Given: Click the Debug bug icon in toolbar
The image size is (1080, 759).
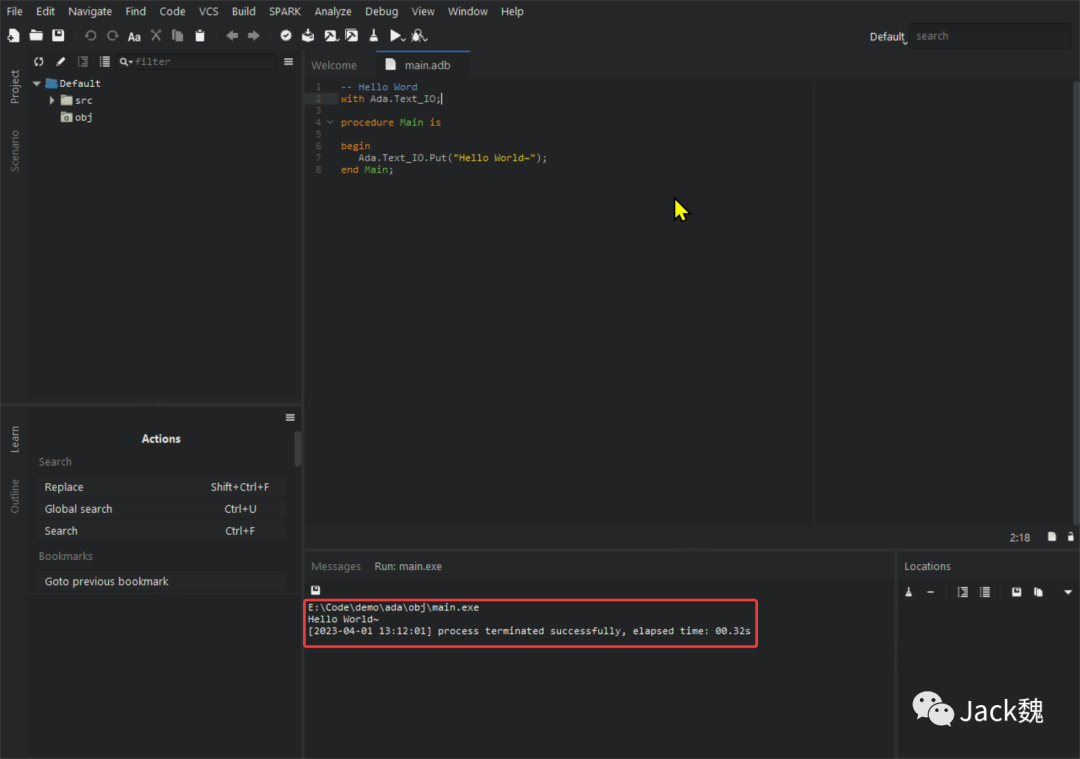Looking at the screenshot, I should 418,36.
